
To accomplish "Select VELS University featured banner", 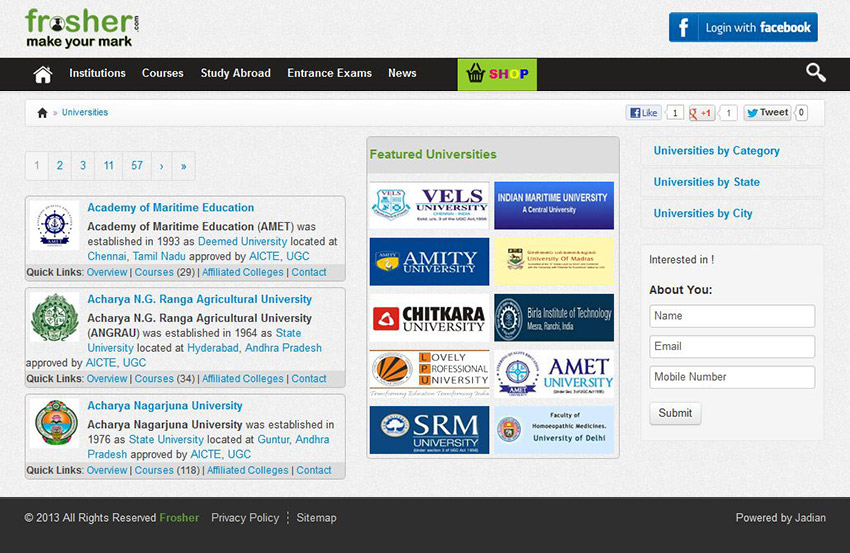I will (429, 205).
